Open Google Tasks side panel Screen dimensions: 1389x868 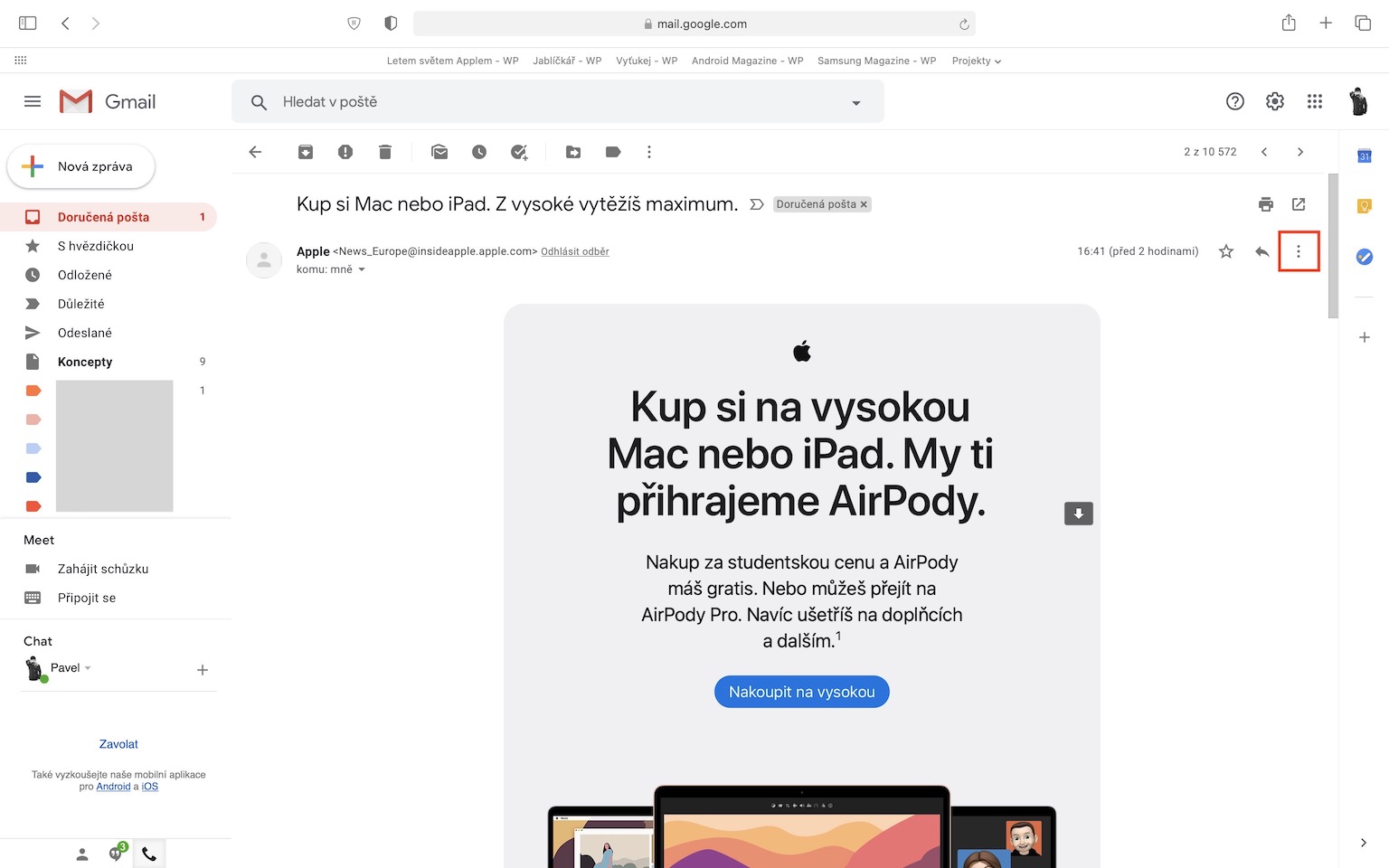click(1365, 257)
